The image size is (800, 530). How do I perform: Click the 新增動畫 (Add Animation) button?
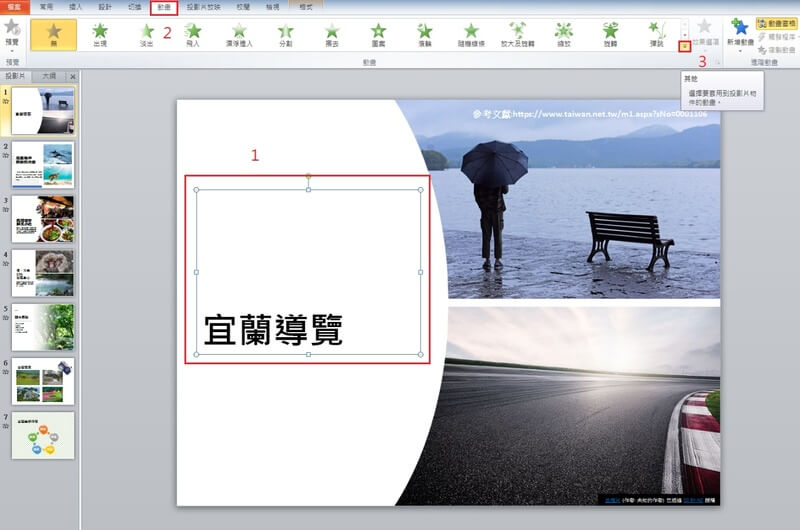pos(740,33)
